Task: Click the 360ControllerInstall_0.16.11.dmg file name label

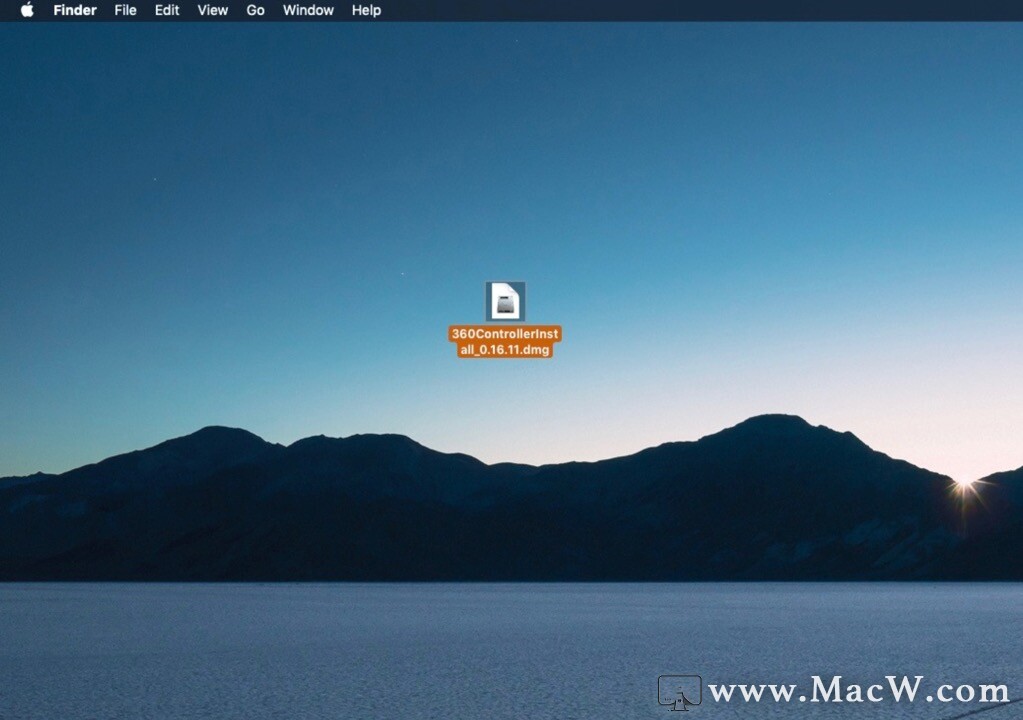Action: point(505,342)
